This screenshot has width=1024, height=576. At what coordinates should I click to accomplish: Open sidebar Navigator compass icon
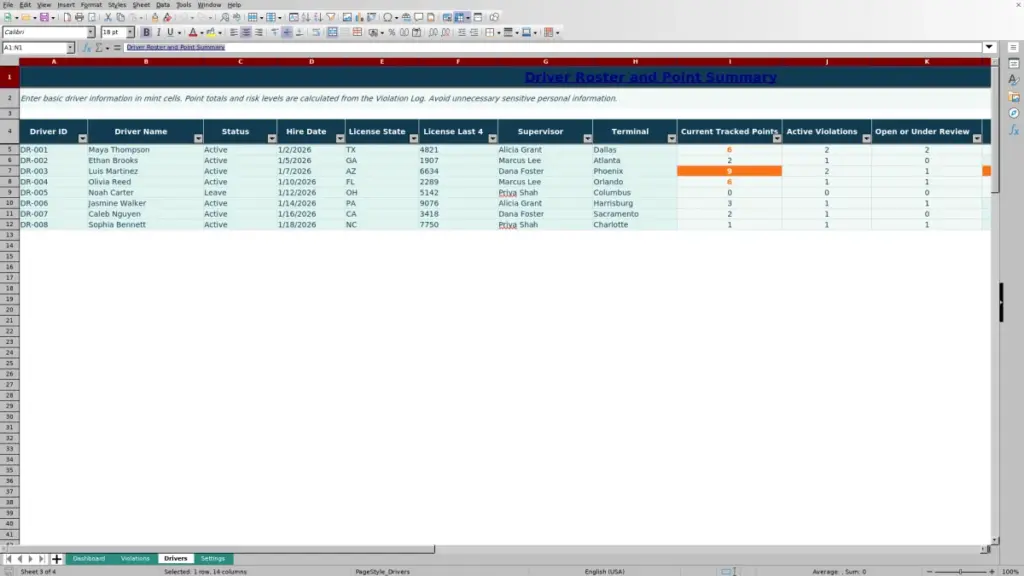[1014, 114]
